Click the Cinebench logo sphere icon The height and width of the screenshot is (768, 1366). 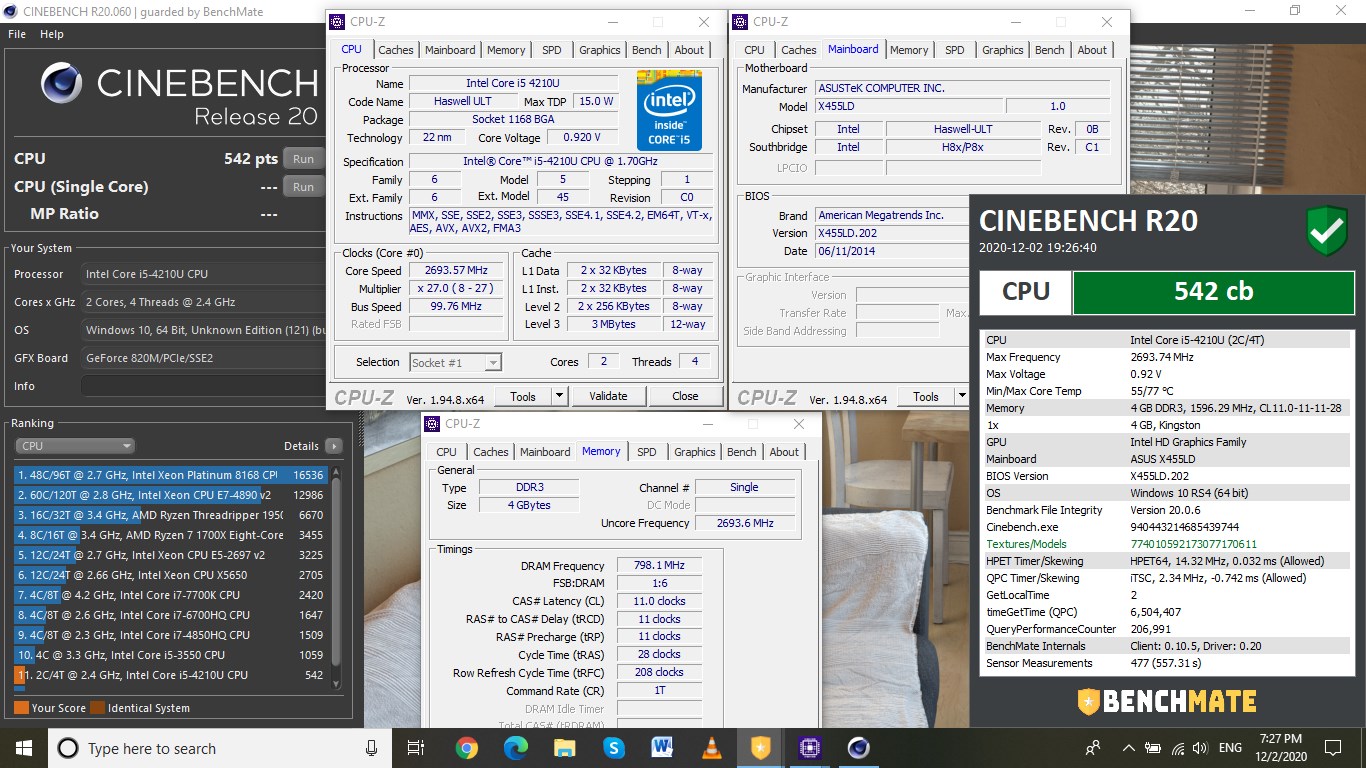coord(62,85)
